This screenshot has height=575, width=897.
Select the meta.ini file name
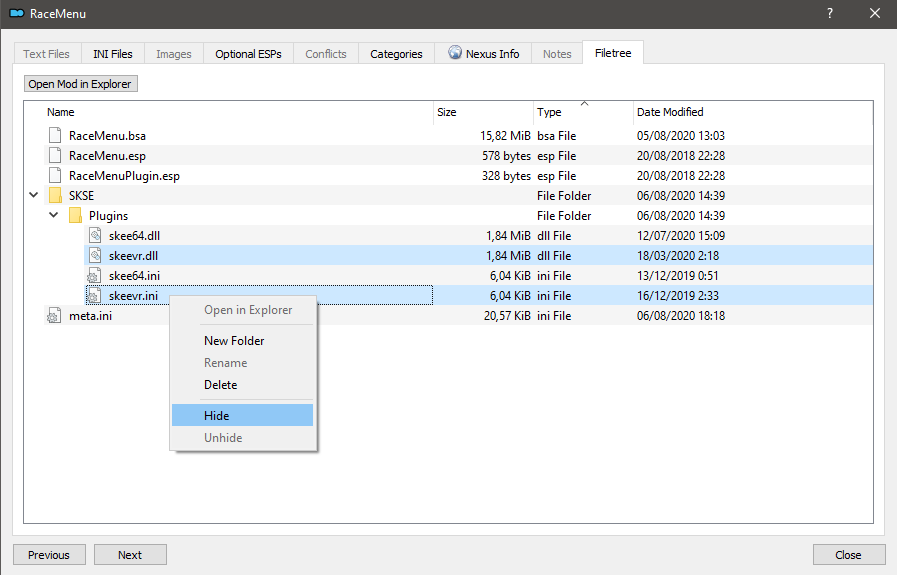click(90, 316)
